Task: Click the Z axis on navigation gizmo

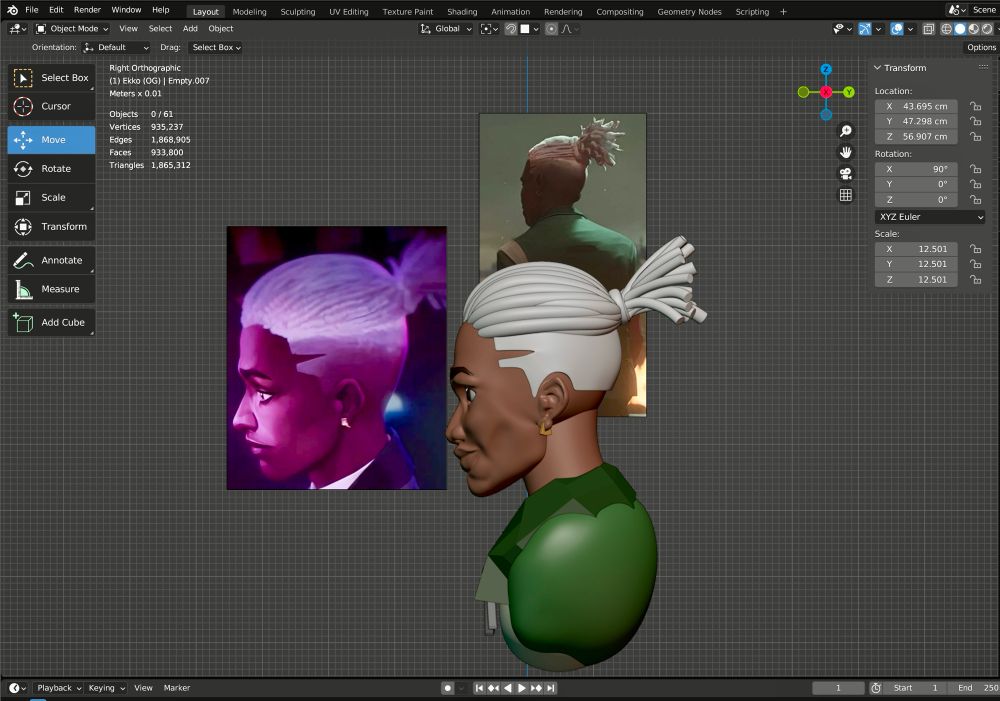Action: click(x=826, y=69)
